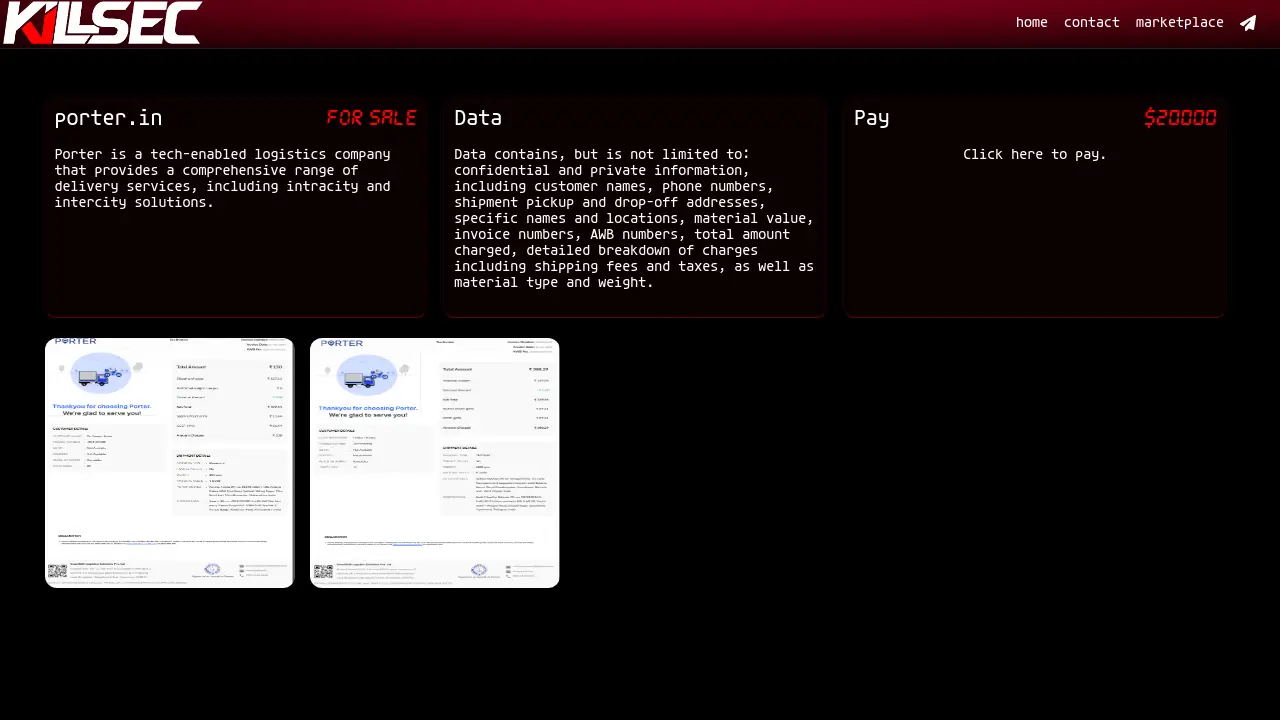Screen dimensions: 1280x720
Task: Click the red FOR SALE badge
Action: (x=371, y=118)
